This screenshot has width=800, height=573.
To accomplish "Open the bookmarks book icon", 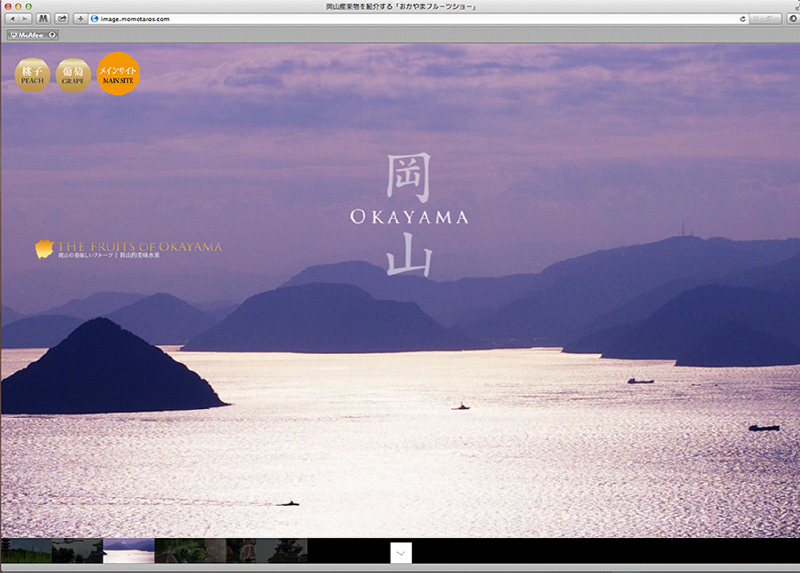I will (43, 19).
